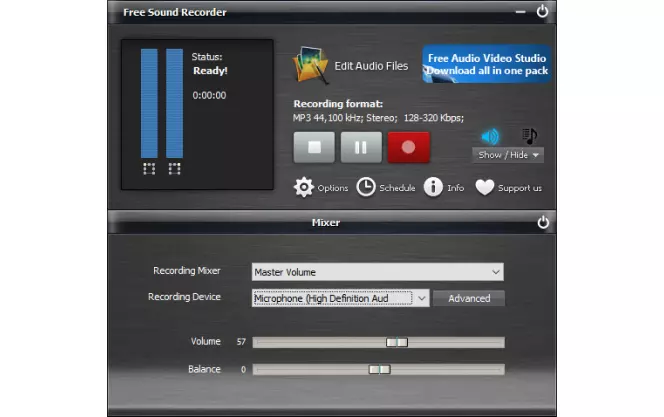Open the Recording Mixer Master Volume dropdown
The image size is (664, 417).
377,272
